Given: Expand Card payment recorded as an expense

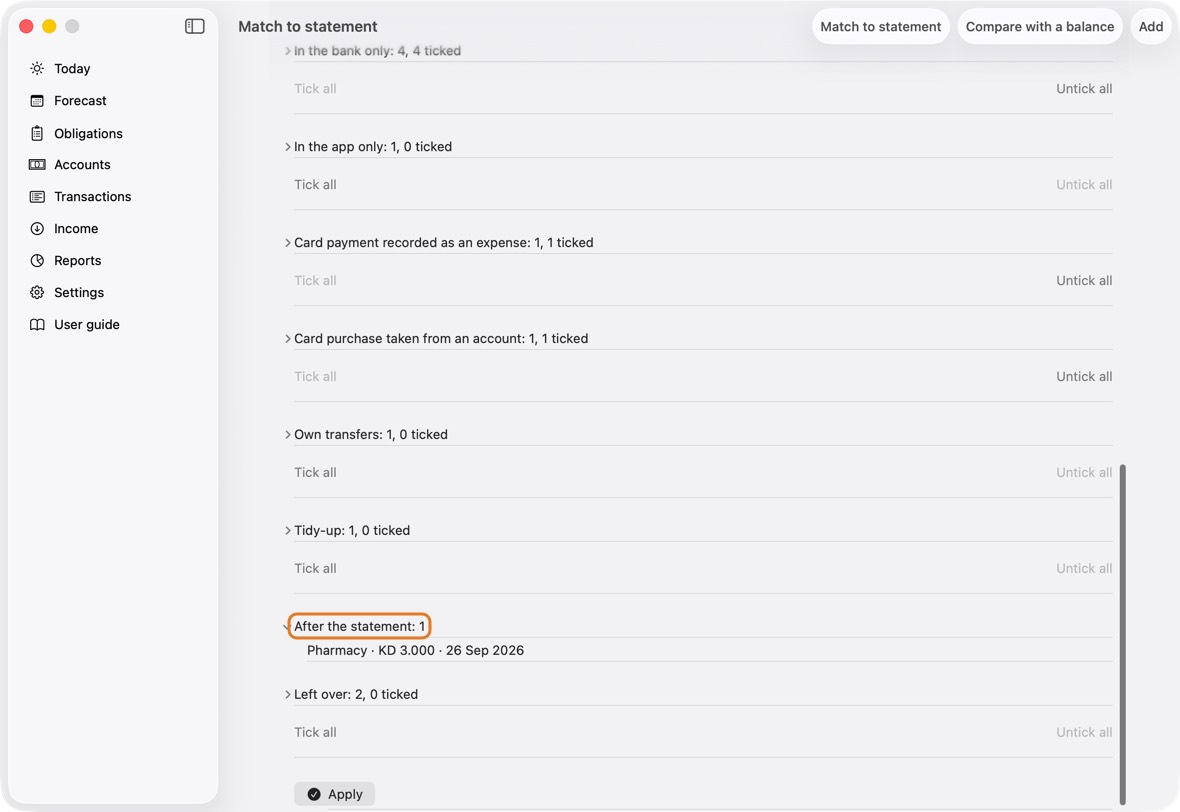Looking at the screenshot, I should point(287,242).
